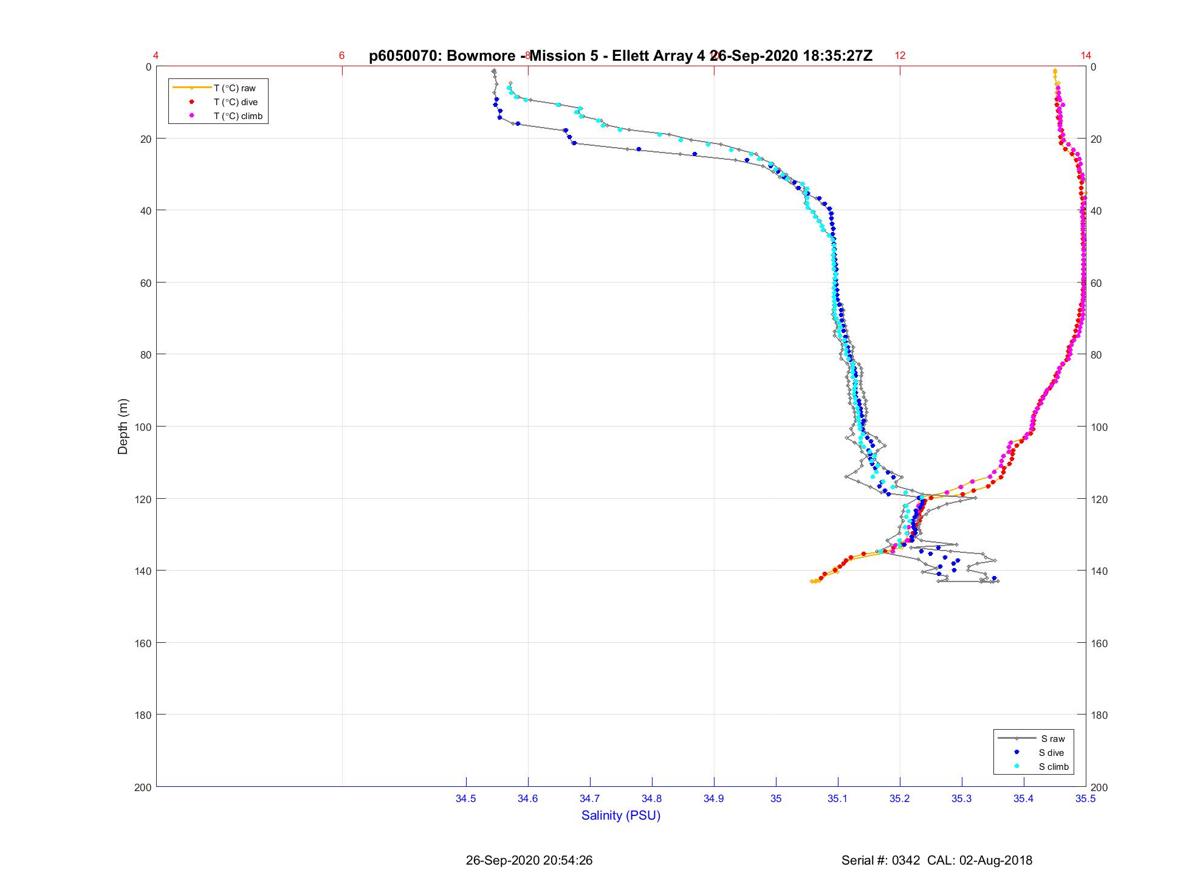
Task: Click the red temperature tick label 4
Action: [x=156, y=56]
